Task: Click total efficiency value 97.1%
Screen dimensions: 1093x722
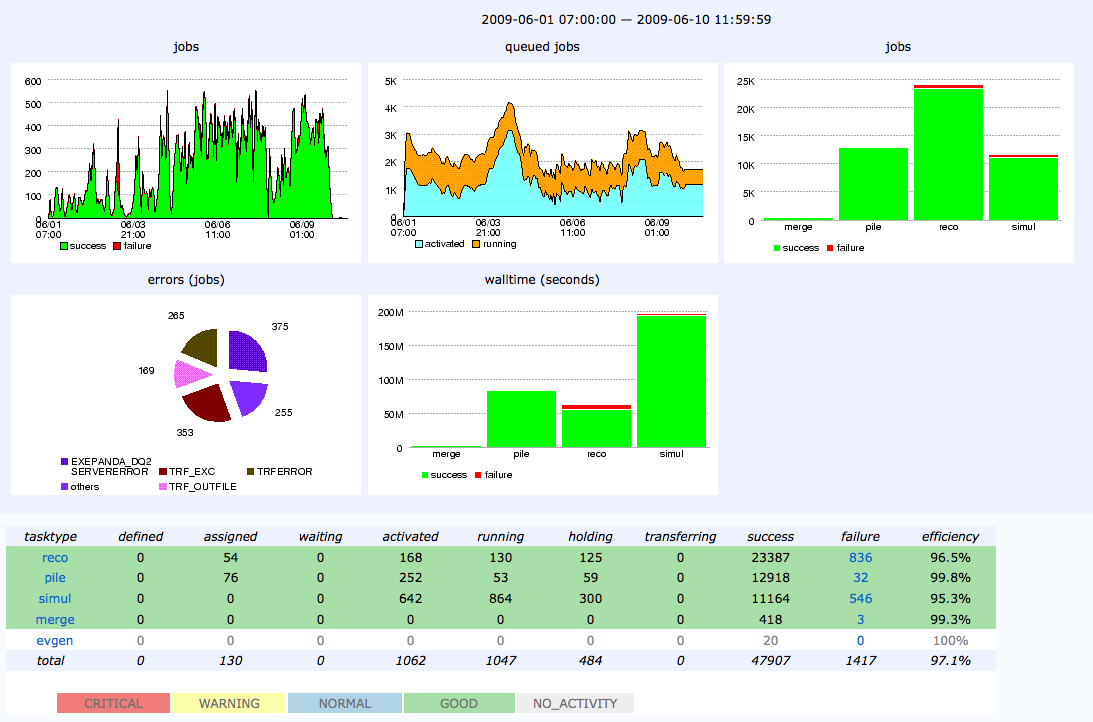Action: (950, 661)
